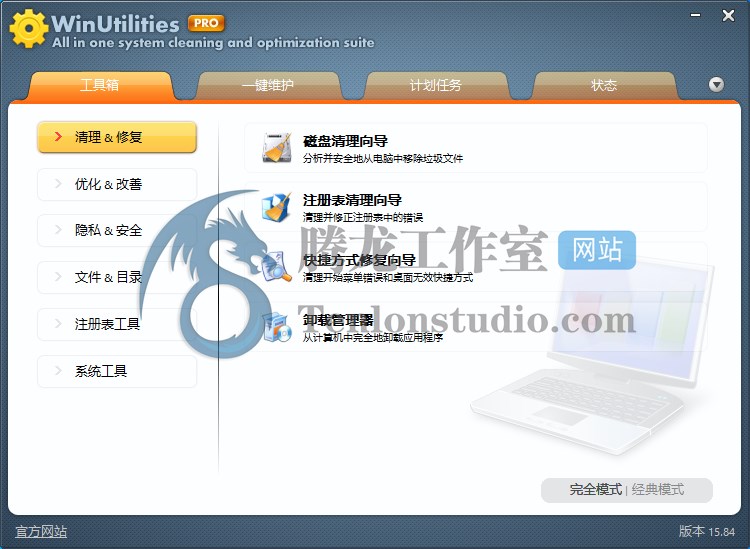Open the 卸载管理器 software box icon
This screenshot has height=549, width=750.
click(277, 327)
